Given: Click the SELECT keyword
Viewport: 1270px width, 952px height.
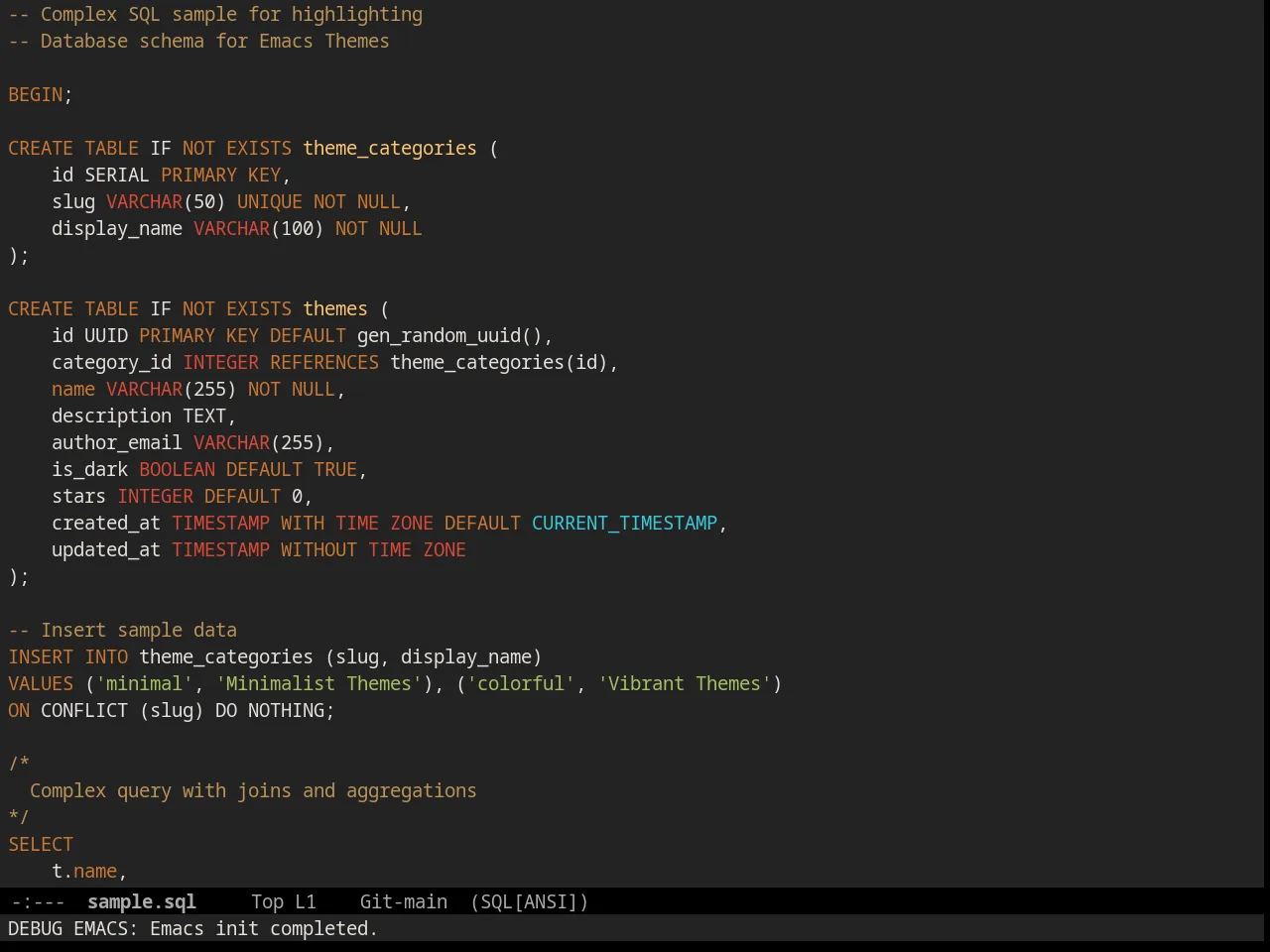Looking at the screenshot, I should (41, 844).
